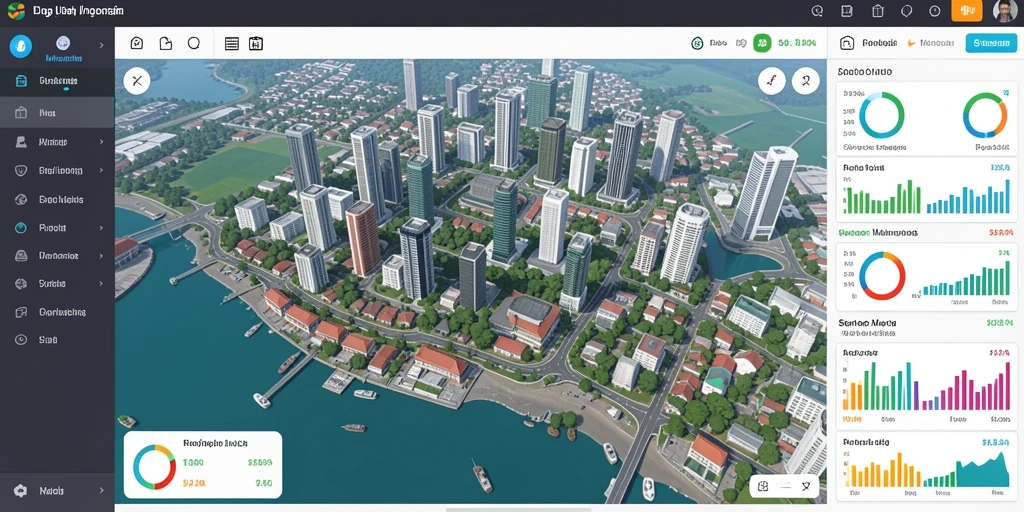The image size is (1024, 512).
Task: Expand the third sidebar item's chevron
Action: [x=101, y=142]
